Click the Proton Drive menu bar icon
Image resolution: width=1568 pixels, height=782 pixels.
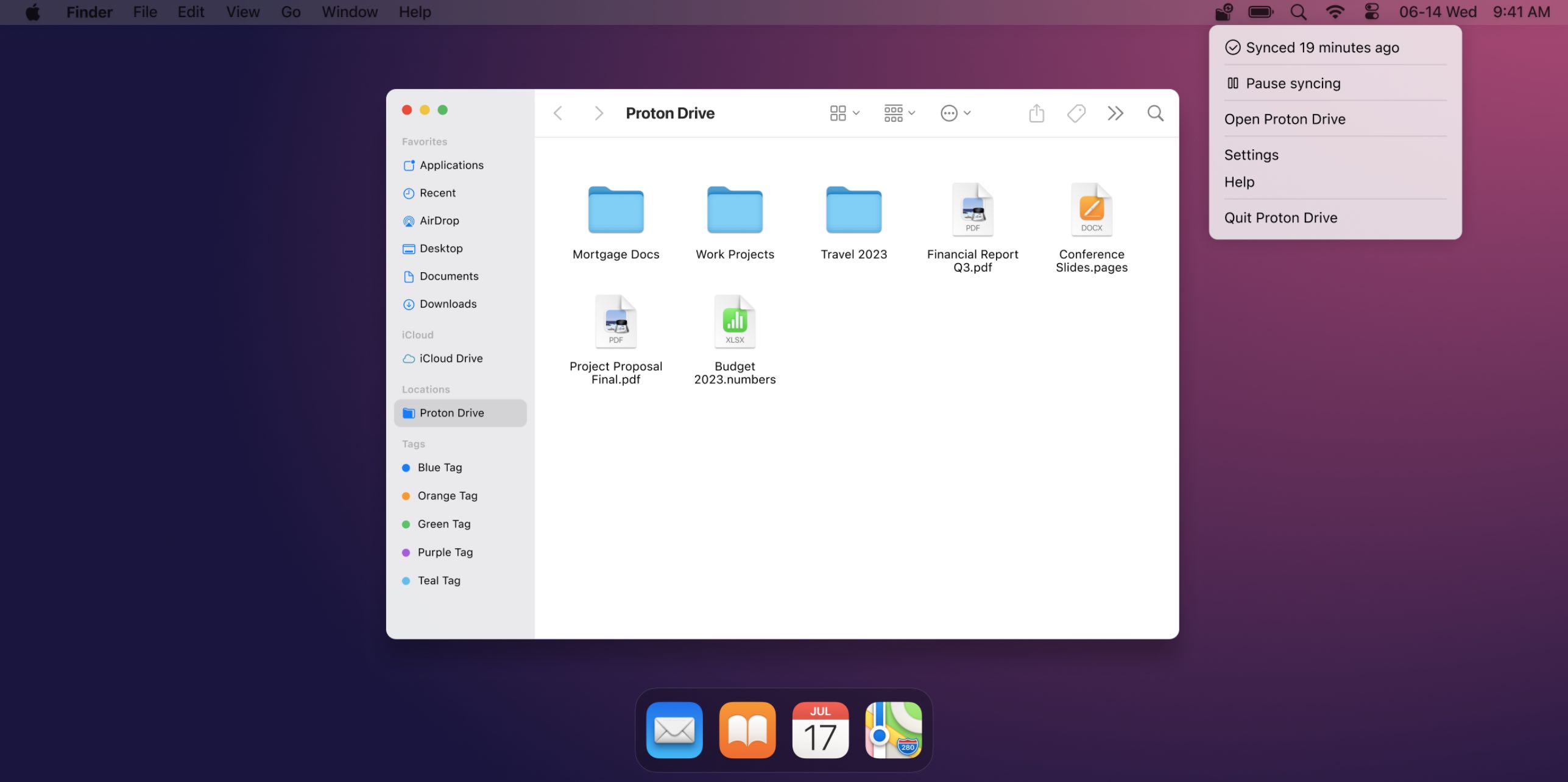pyautogui.click(x=1223, y=12)
